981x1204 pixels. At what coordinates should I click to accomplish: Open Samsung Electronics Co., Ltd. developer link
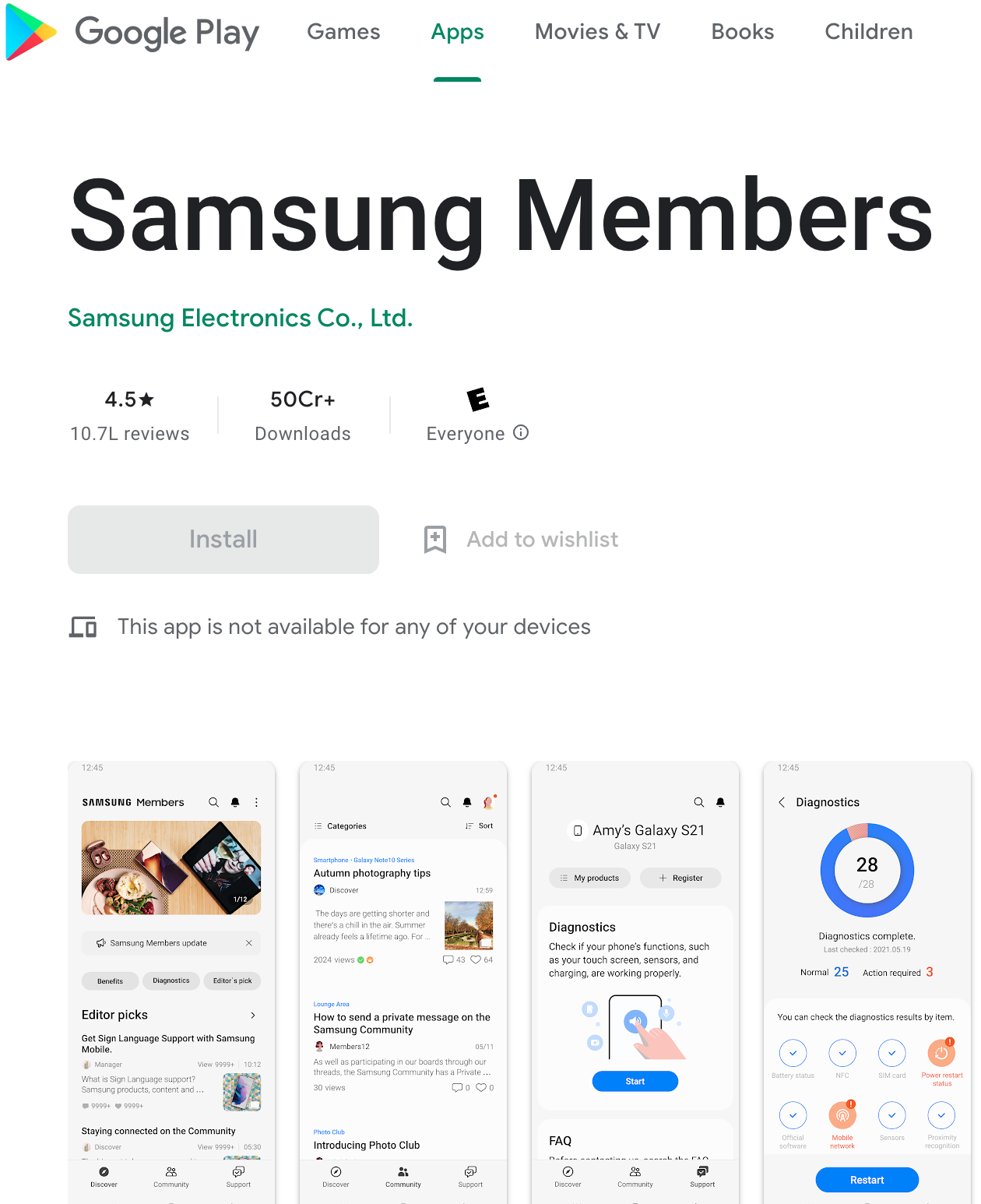click(241, 318)
